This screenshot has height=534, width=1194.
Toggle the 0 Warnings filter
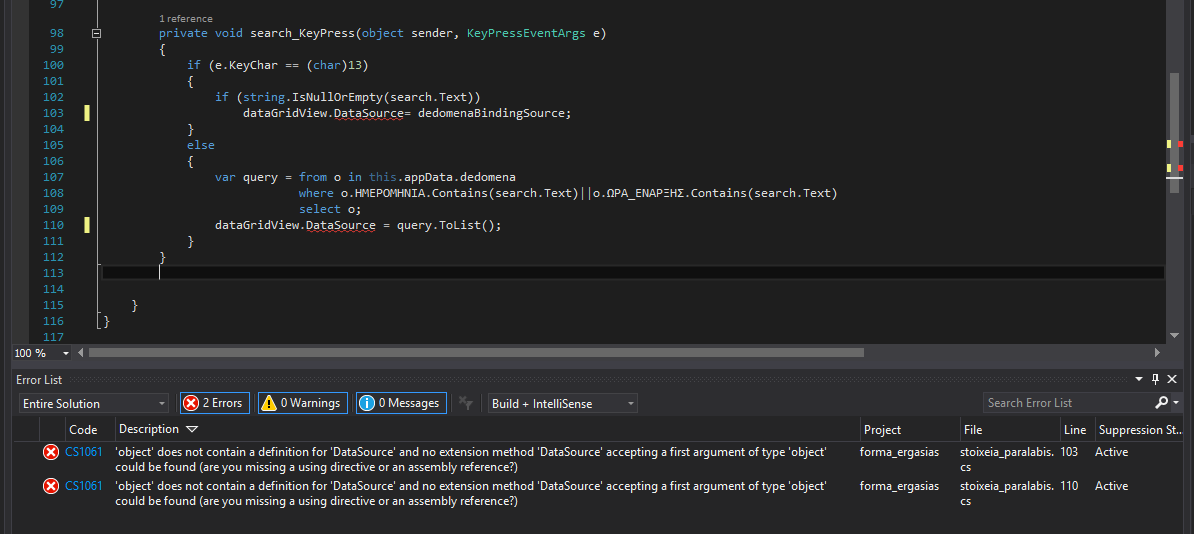coord(303,403)
